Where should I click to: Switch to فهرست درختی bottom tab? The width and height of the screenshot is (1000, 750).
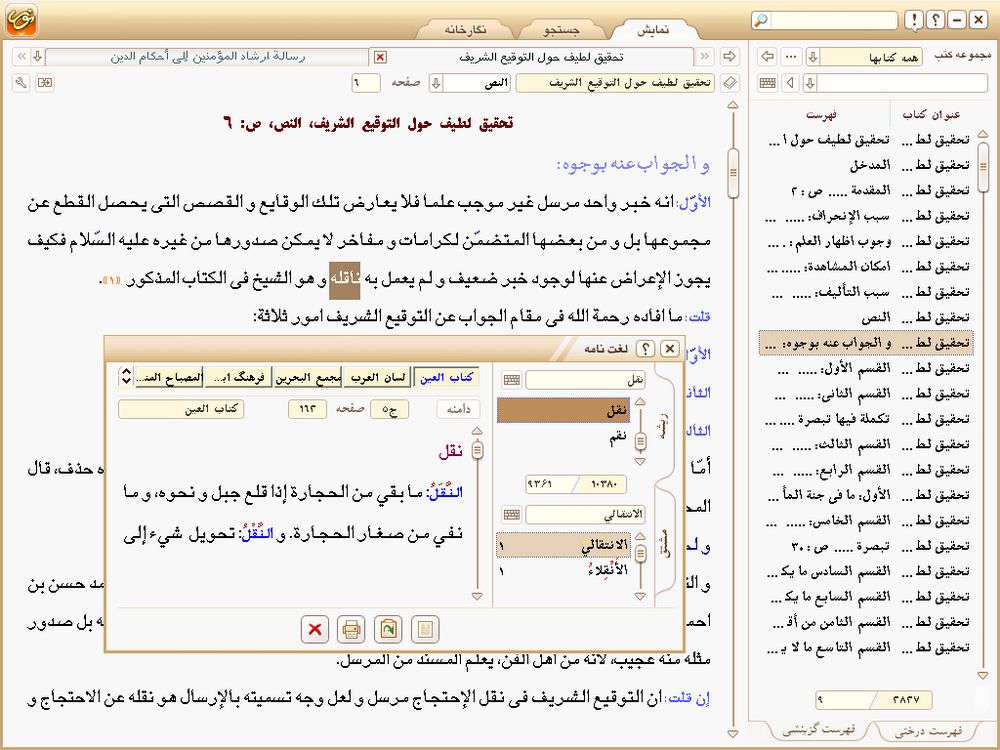(929, 732)
